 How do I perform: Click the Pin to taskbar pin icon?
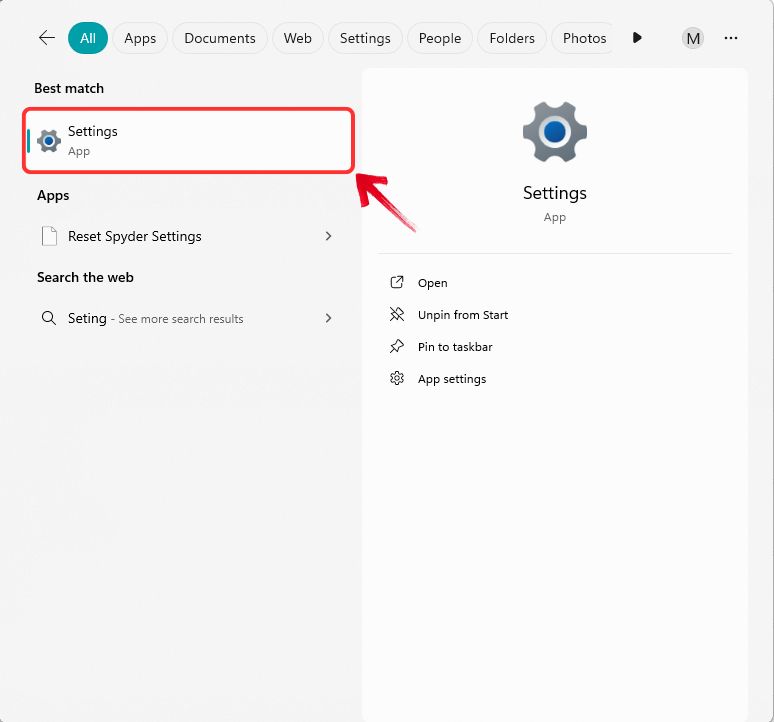397,346
